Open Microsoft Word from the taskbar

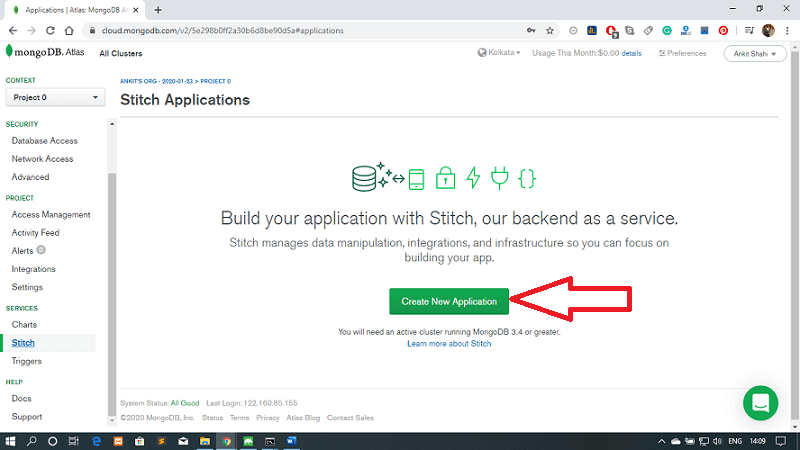coord(291,441)
